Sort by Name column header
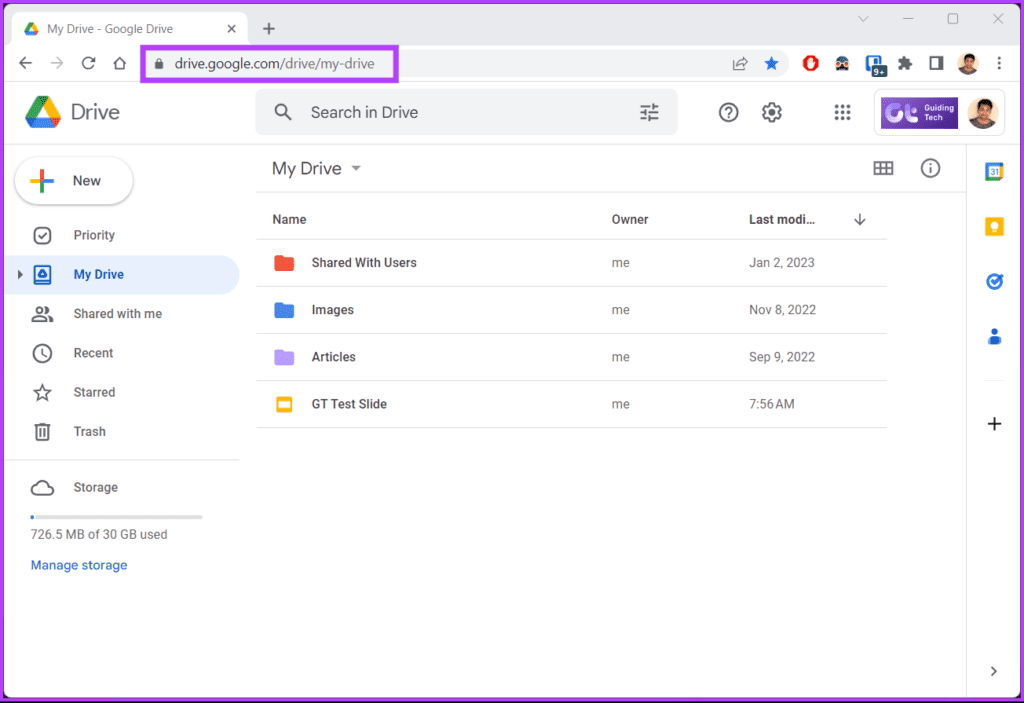The width and height of the screenshot is (1024, 703). 289,220
